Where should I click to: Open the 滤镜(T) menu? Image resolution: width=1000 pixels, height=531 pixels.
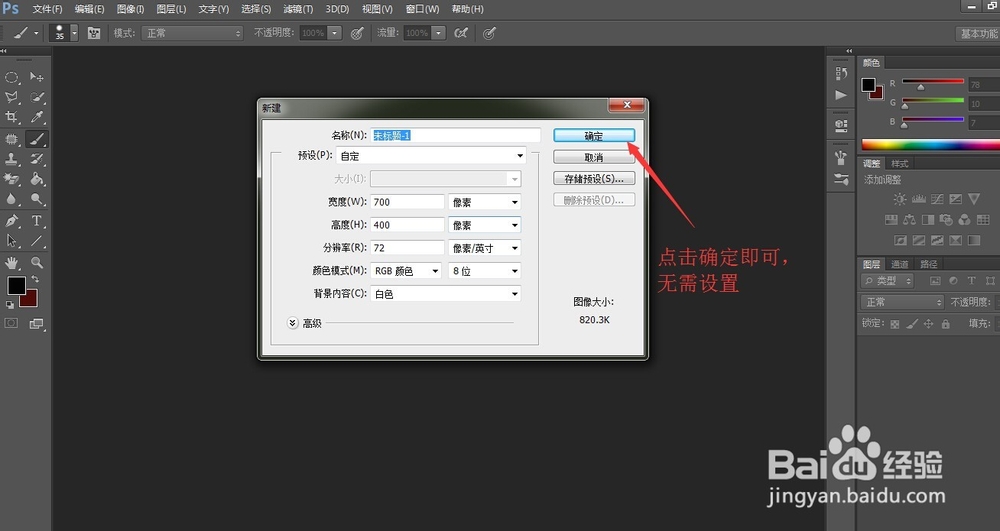pyautogui.click(x=298, y=9)
